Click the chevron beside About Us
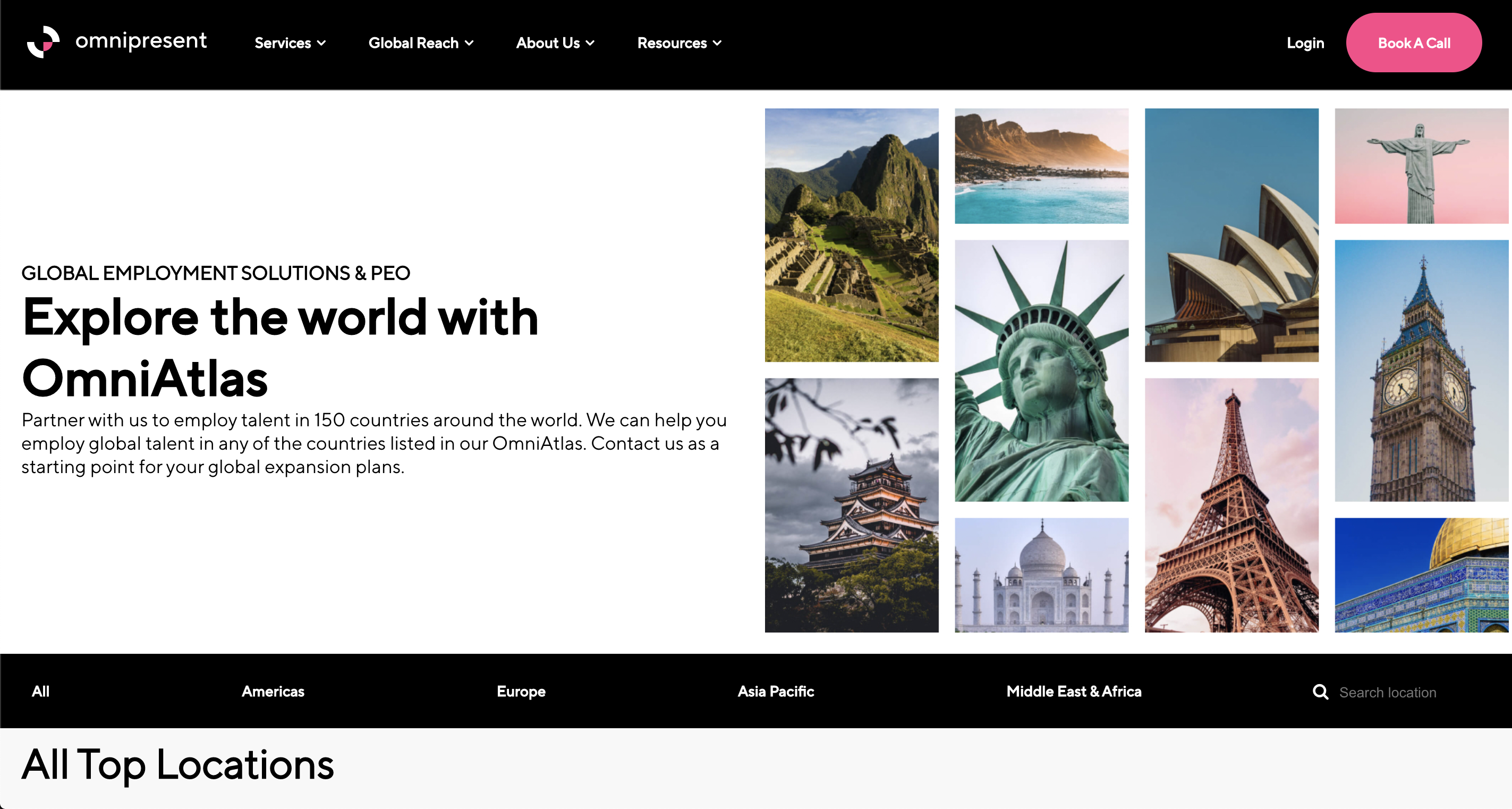The width and height of the screenshot is (1512, 809). [x=590, y=44]
